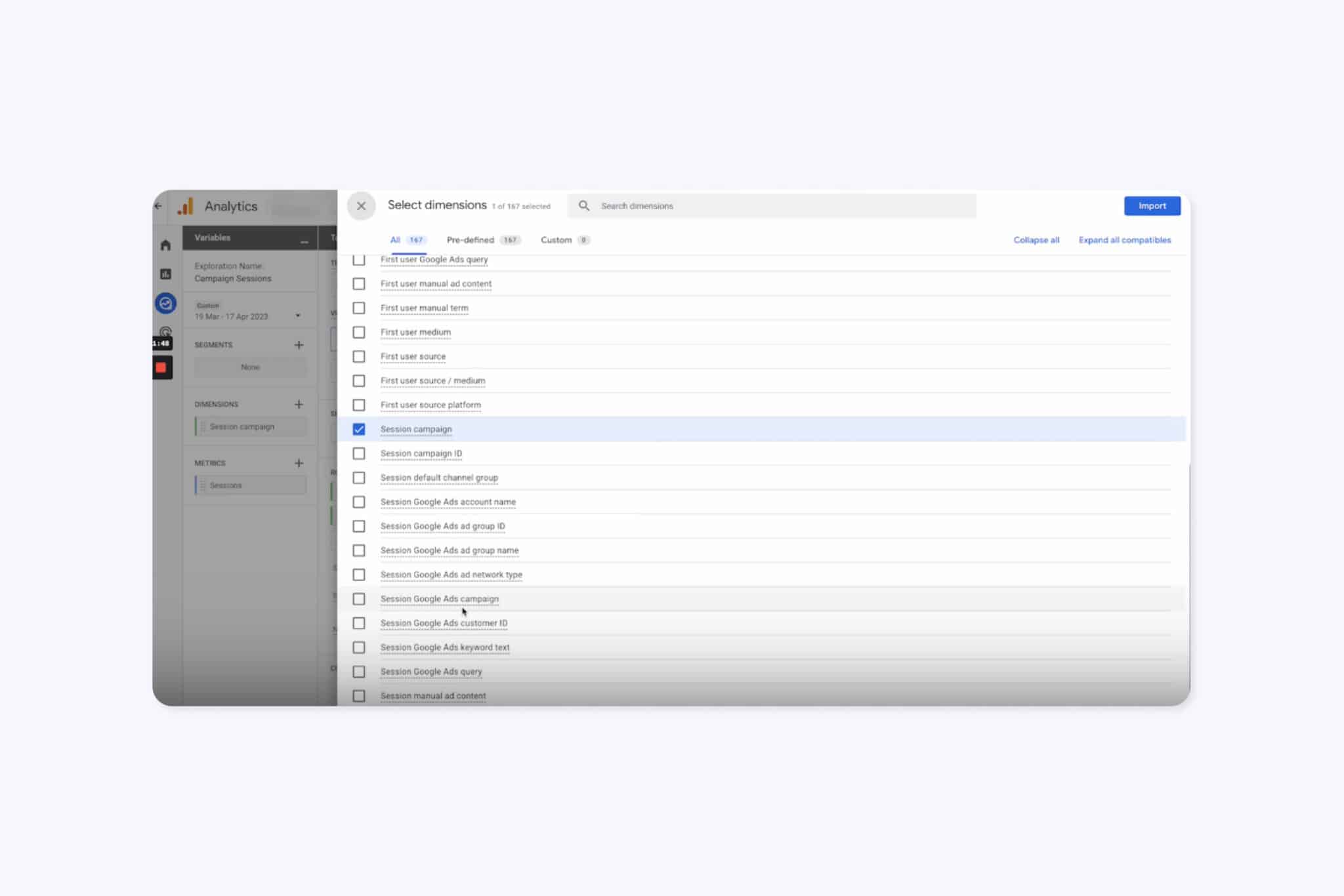Click the Explore icon in sidebar
This screenshot has width=1344, height=896.
(165, 303)
